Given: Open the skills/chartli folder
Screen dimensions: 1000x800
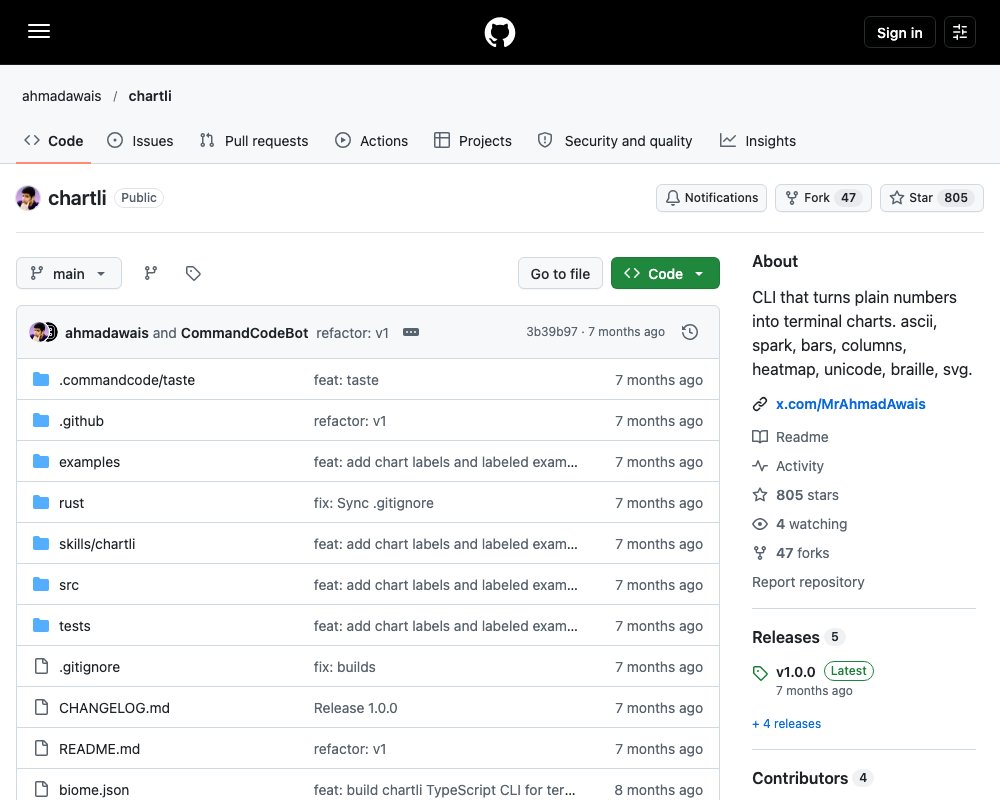Looking at the screenshot, I should [x=97, y=544].
